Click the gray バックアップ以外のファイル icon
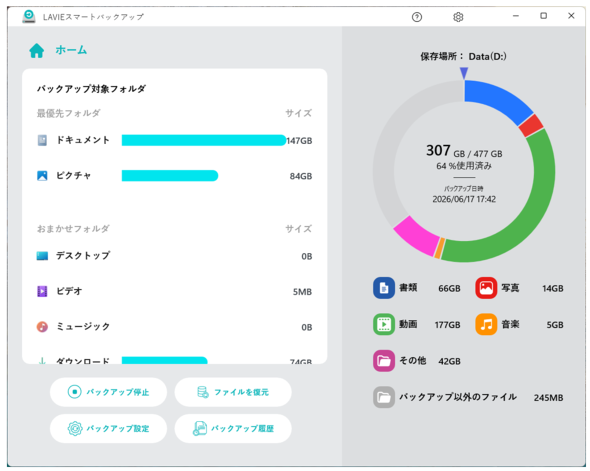 tap(384, 397)
